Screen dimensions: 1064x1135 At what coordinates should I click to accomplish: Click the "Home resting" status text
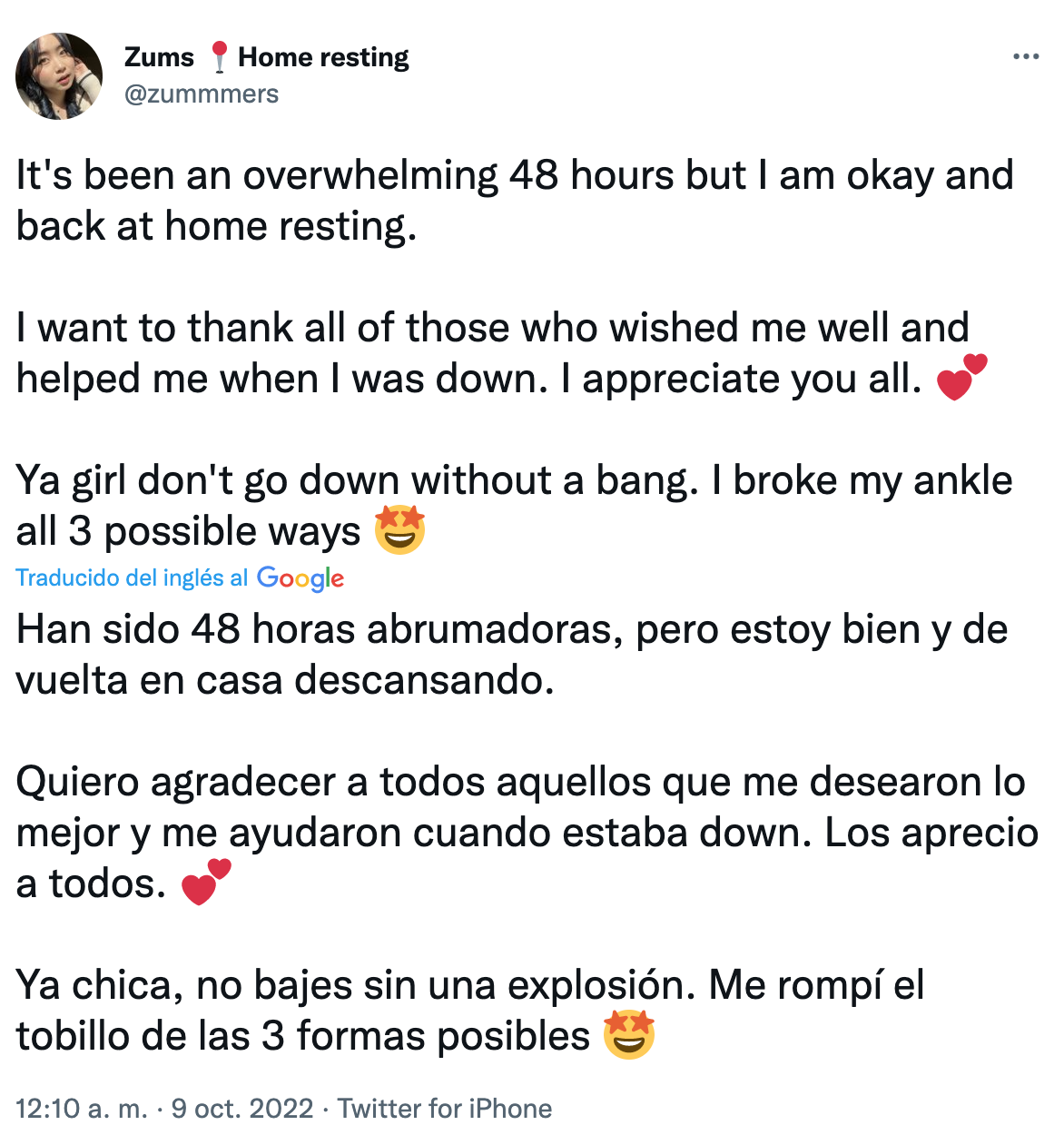click(323, 57)
